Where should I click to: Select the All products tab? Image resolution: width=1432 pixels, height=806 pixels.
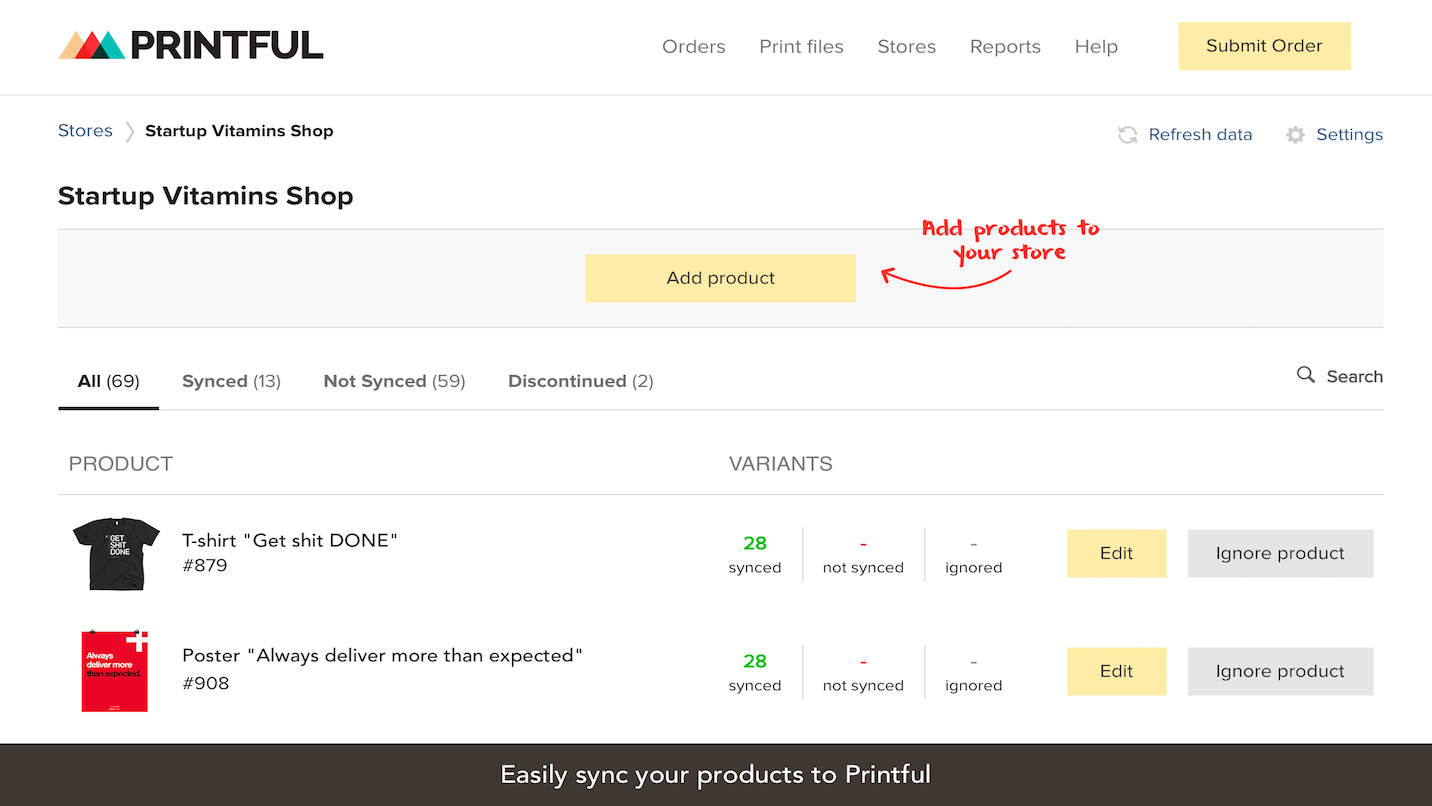point(108,381)
